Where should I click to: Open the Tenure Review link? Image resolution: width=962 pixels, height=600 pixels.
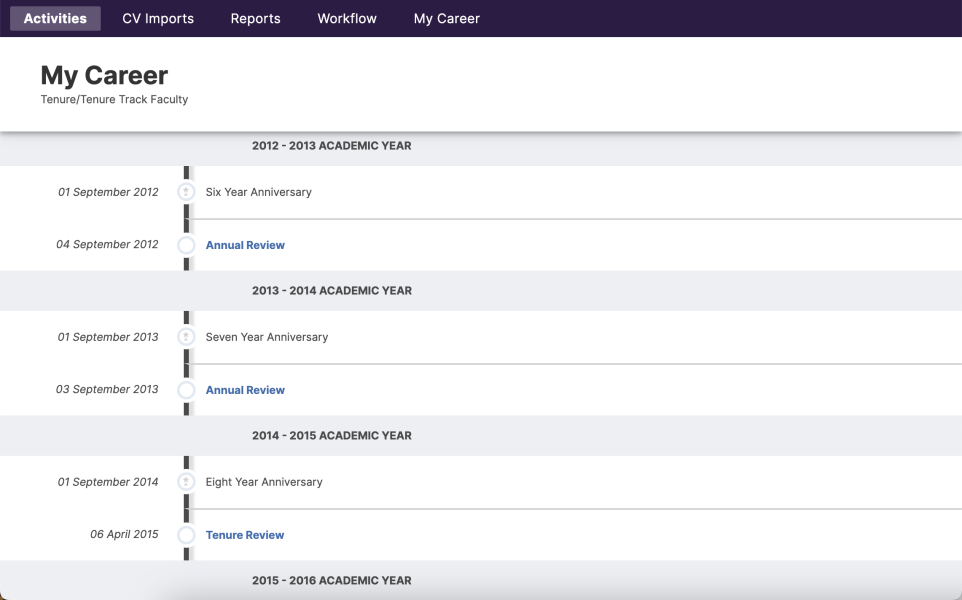[x=245, y=535]
